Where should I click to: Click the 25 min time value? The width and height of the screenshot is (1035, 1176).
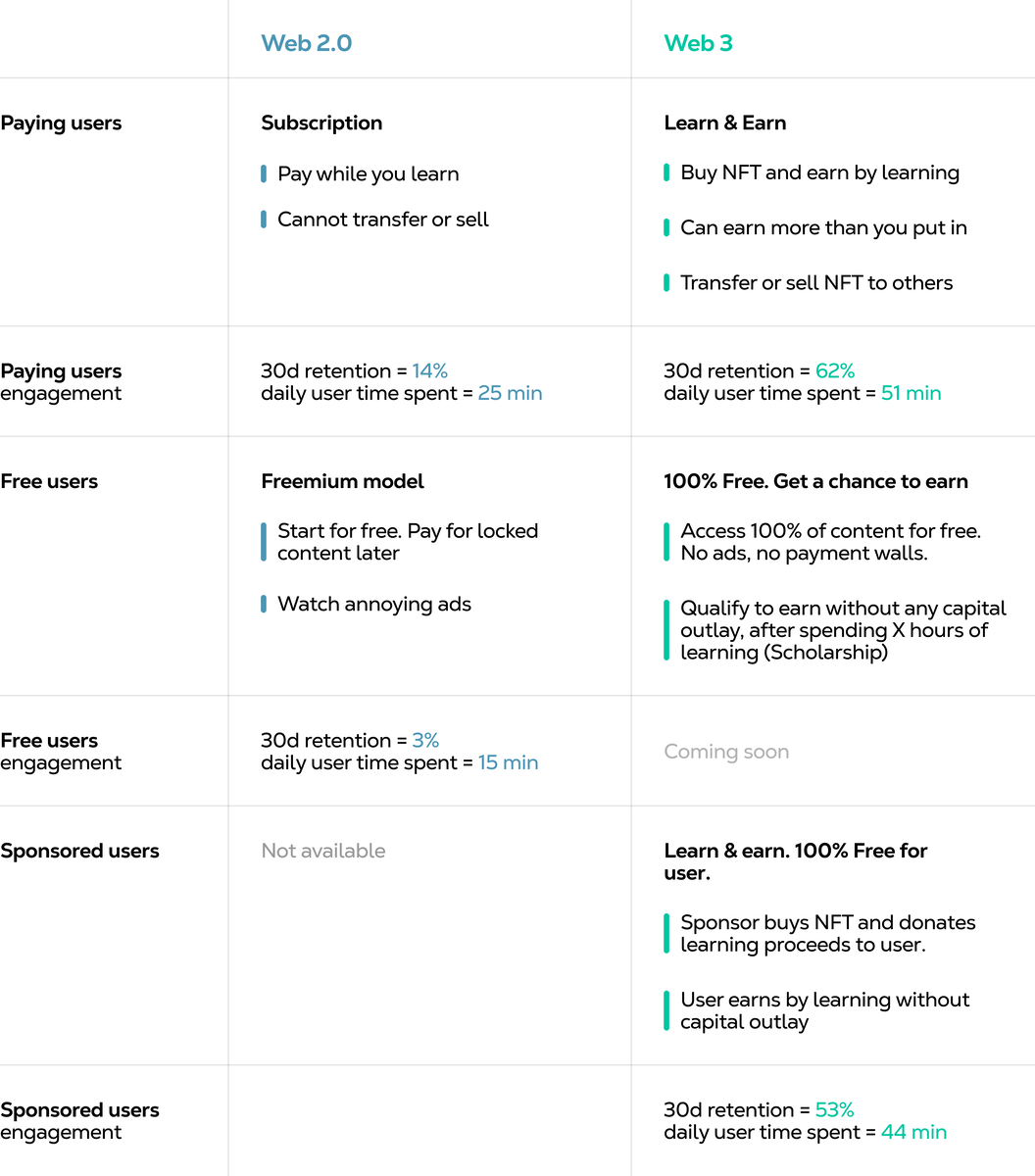(x=510, y=393)
